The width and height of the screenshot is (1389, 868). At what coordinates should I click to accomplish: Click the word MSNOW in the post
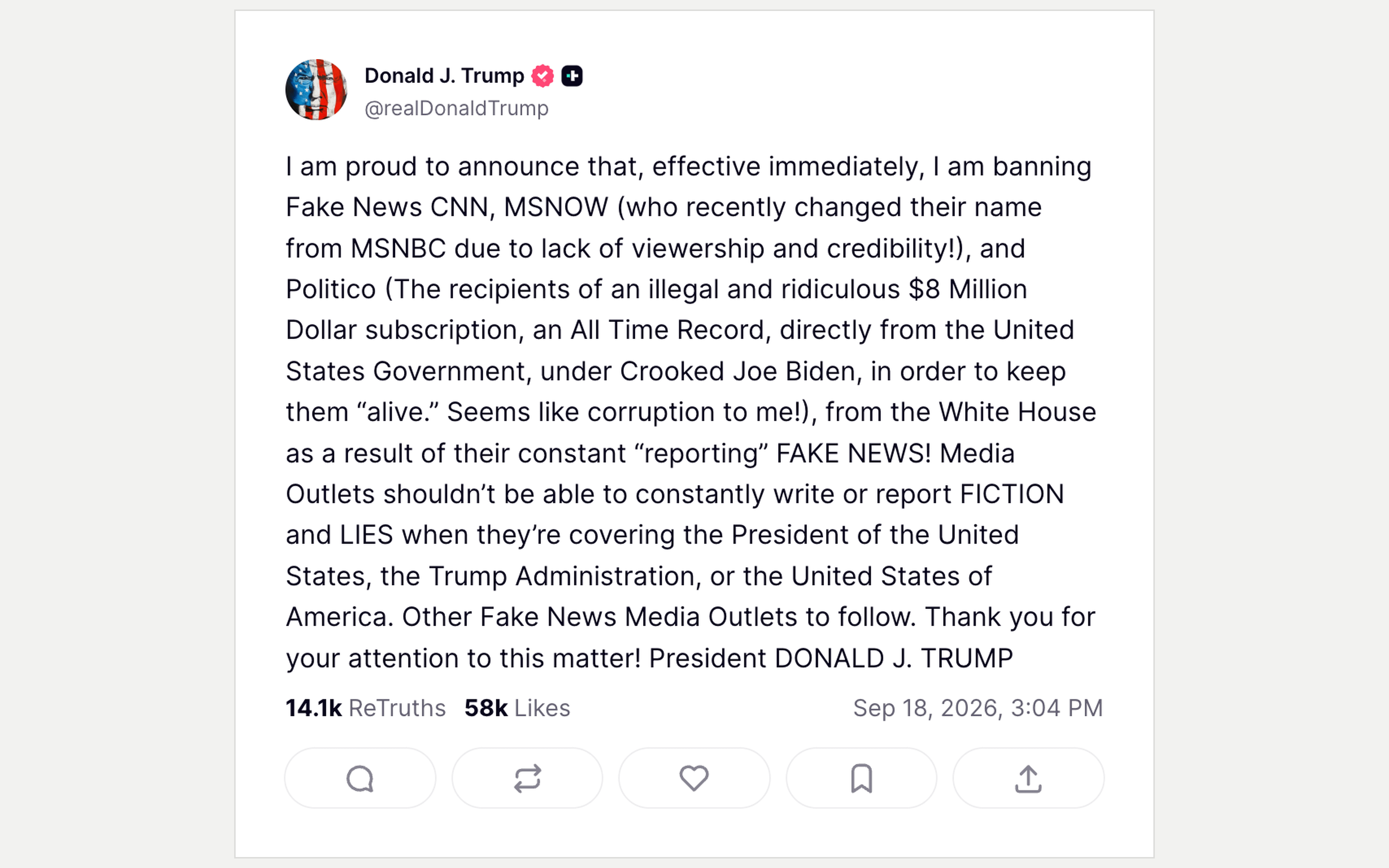coord(556,207)
